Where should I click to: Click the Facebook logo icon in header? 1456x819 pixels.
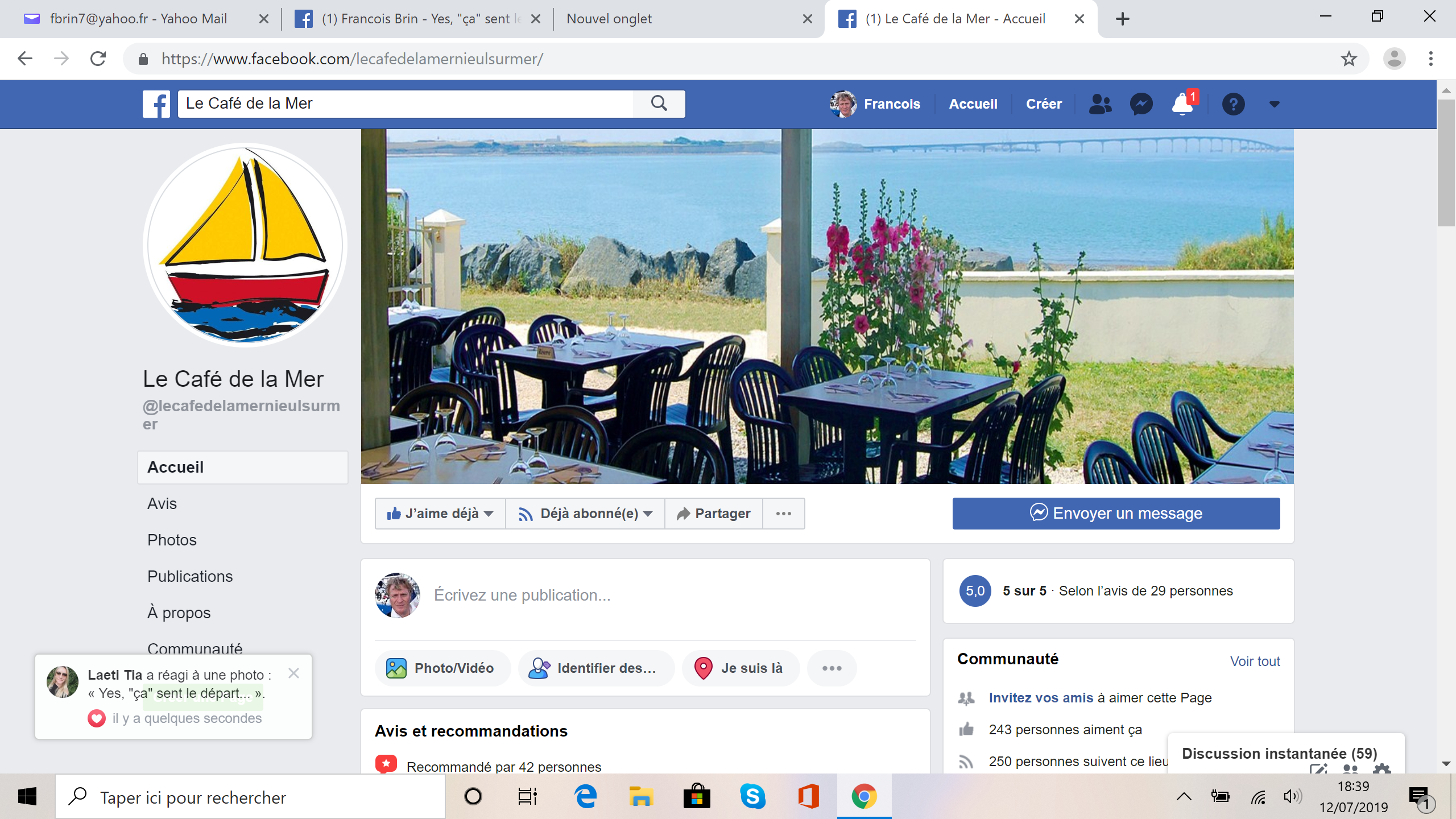[x=156, y=104]
